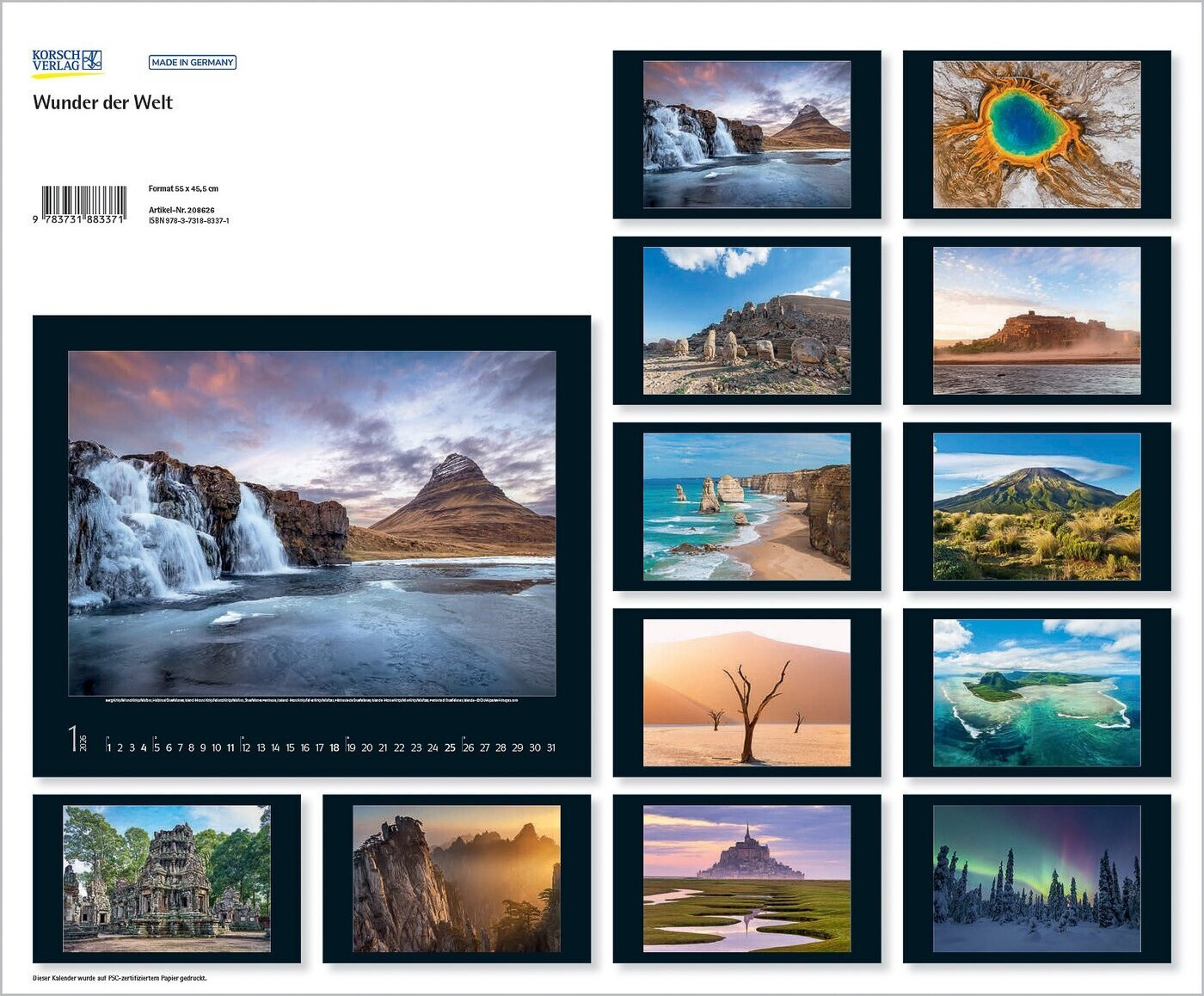
Task: Open the tropical island aerial thumbnail
Action: 1036,692
